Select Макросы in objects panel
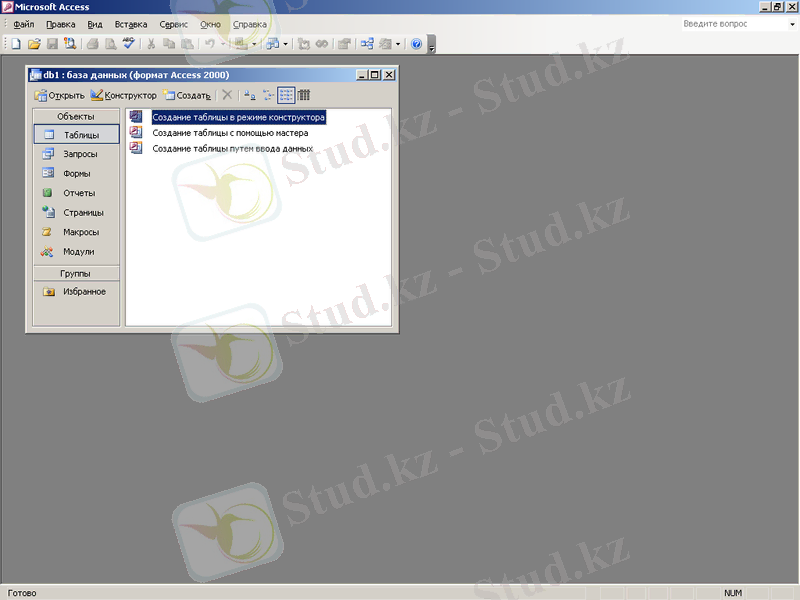This screenshot has width=800, height=600. [77, 232]
